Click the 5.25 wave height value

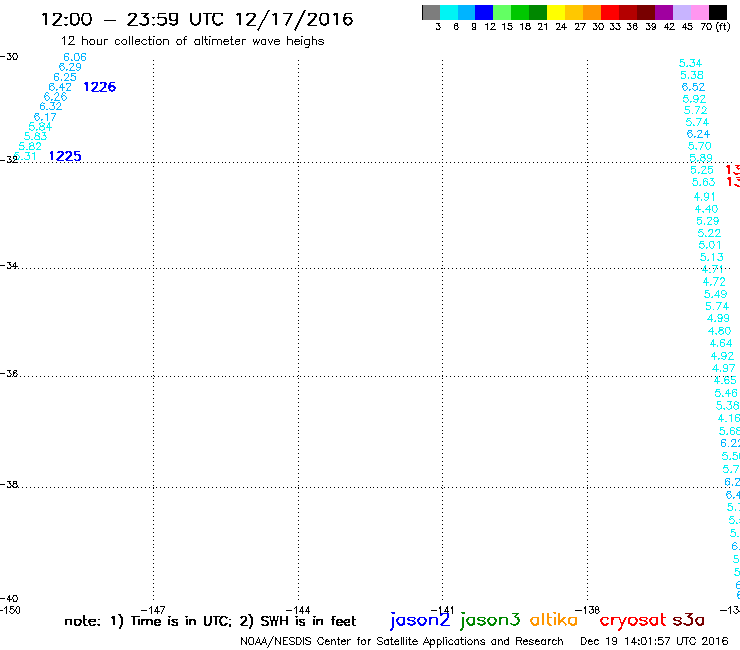702,170
